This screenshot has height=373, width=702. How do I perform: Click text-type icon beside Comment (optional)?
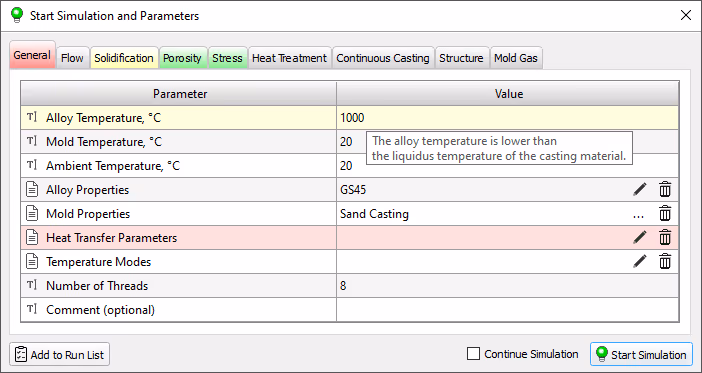pyautogui.click(x=32, y=309)
